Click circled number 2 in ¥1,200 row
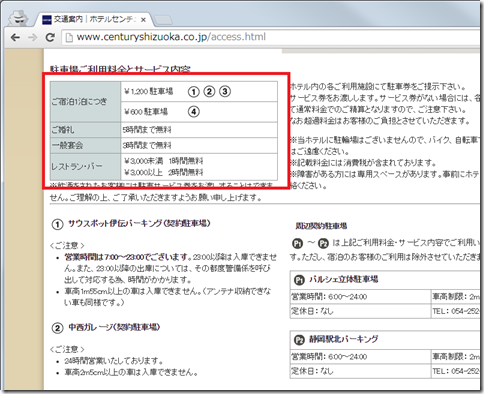The height and width of the screenshot is (394, 484). click(209, 91)
